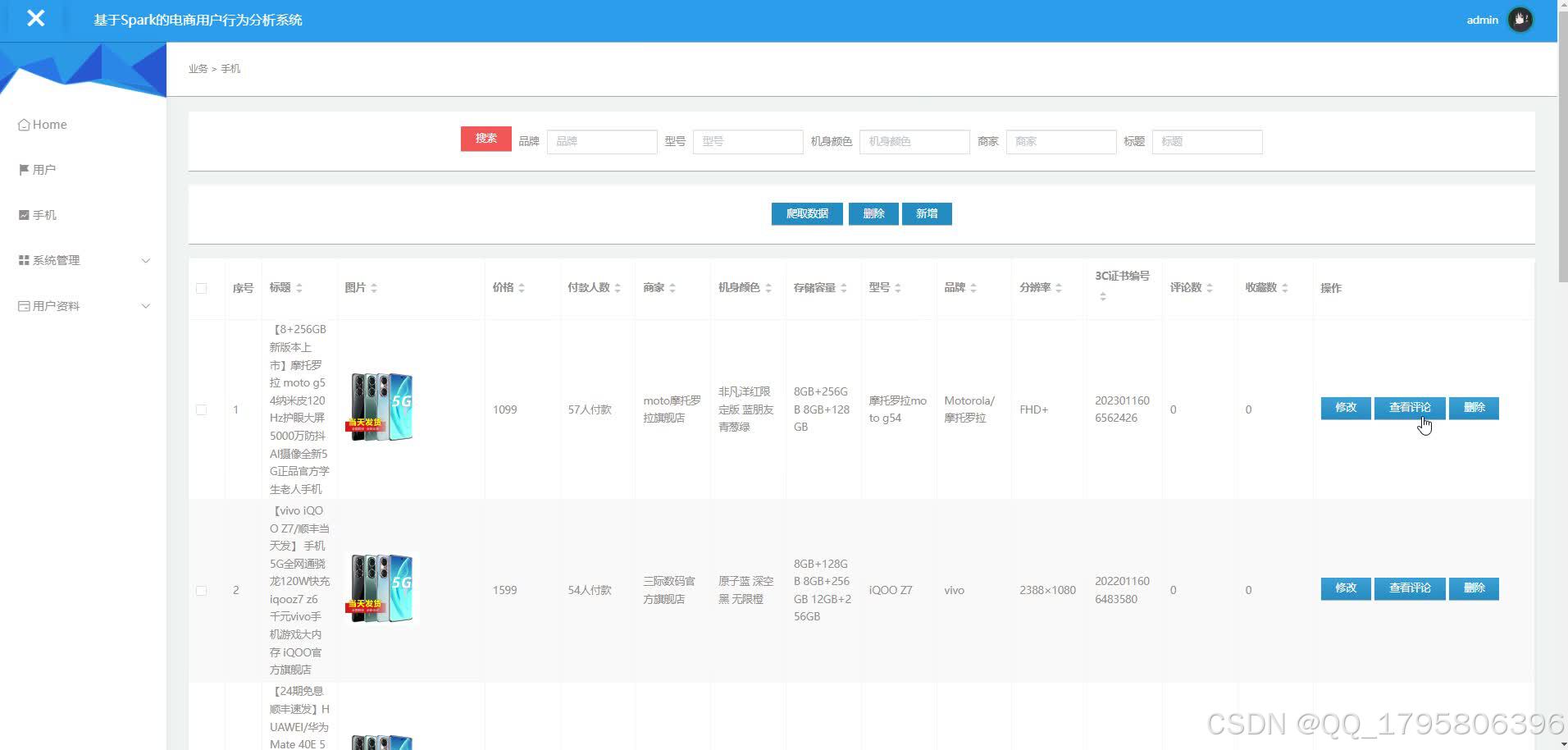
Task: Sort by 图片 column arrows
Action: click(374, 288)
